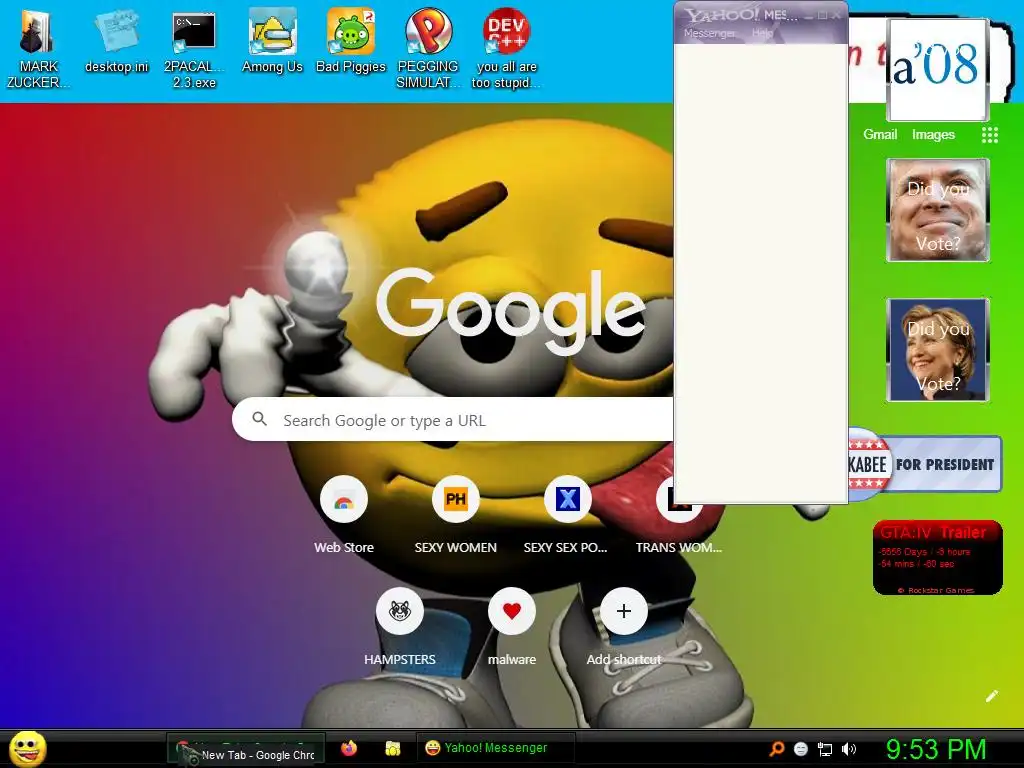Click the orange magnifier tray icon
This screenshot has width=1024, height=768.
coord(776,748)
